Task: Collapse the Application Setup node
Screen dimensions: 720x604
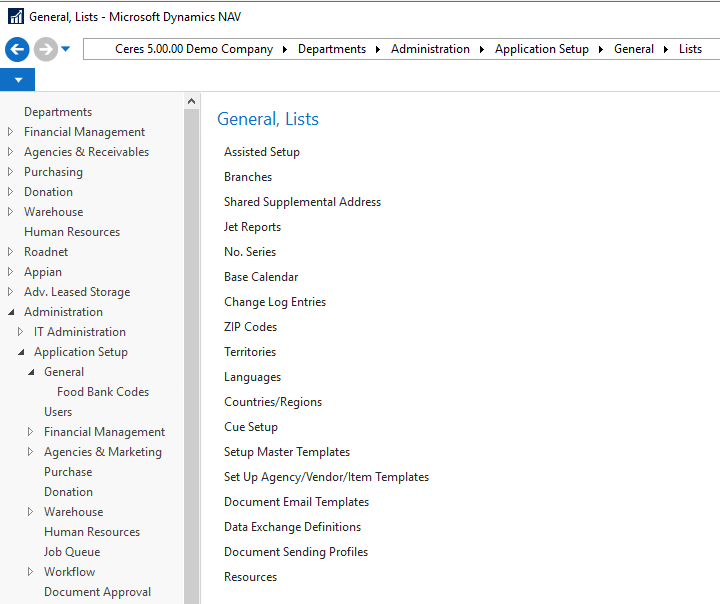Action: tap(21, 352)
